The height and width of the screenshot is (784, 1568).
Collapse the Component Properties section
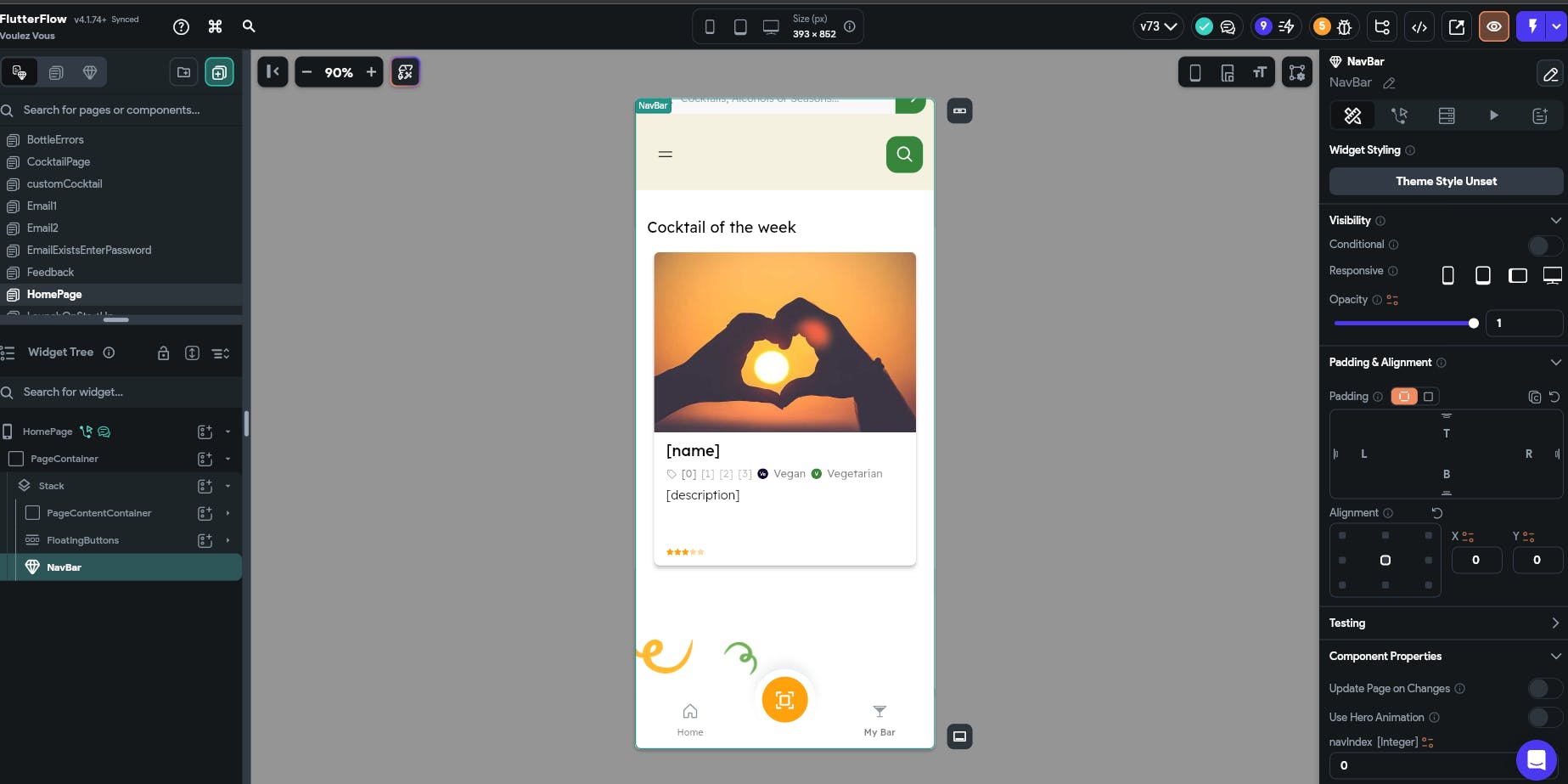coord(1555,657)
